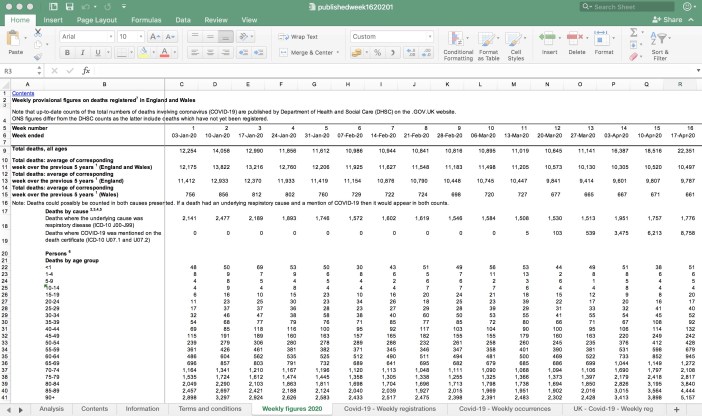Click the Redo arrow in the title bar

[107, 7]
